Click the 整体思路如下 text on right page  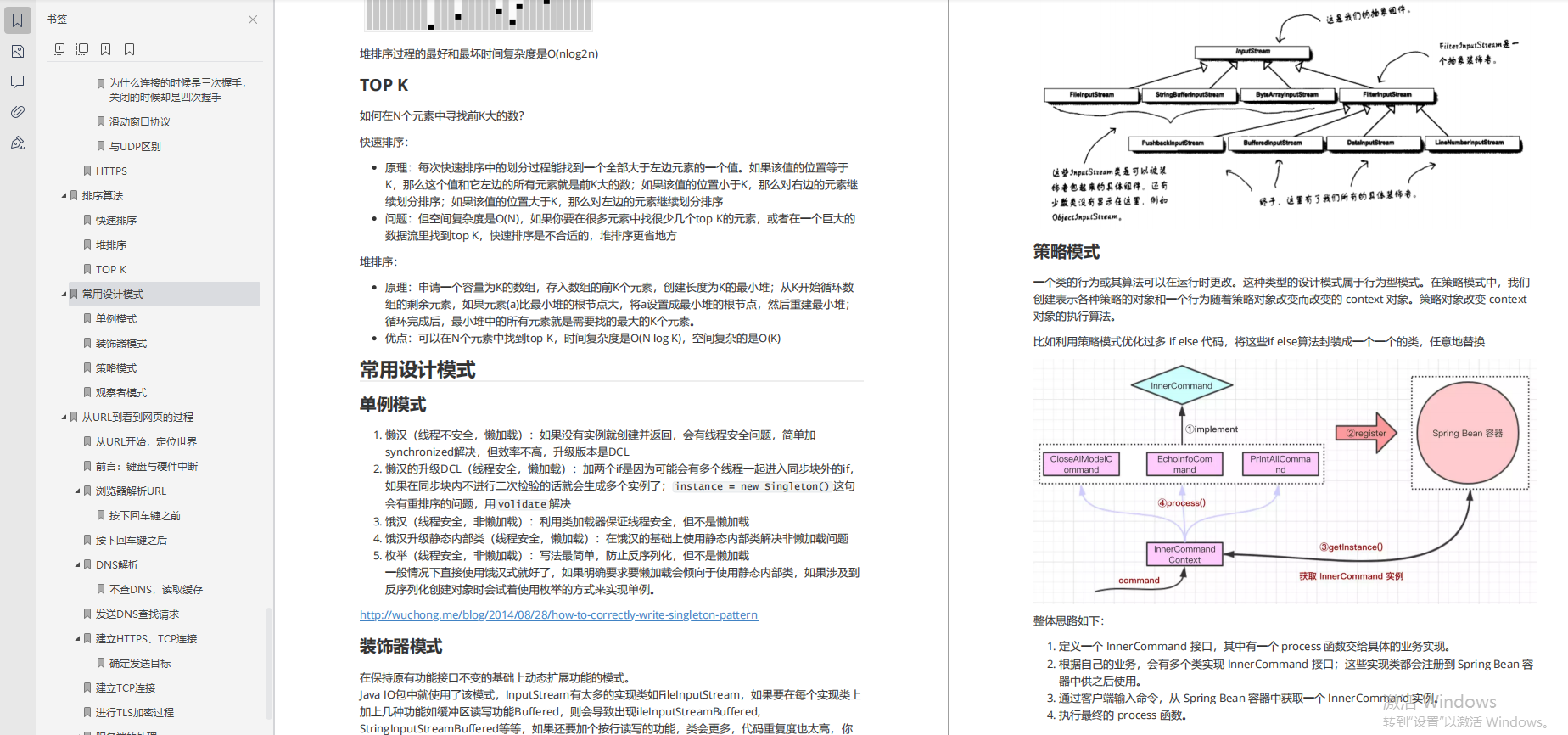click(x=1067, y=621)
